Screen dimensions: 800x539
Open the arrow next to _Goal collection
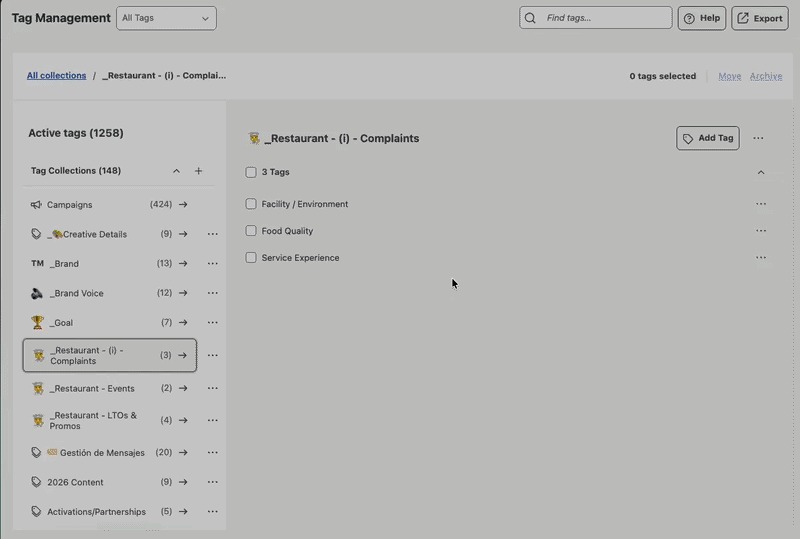(183, 323)
